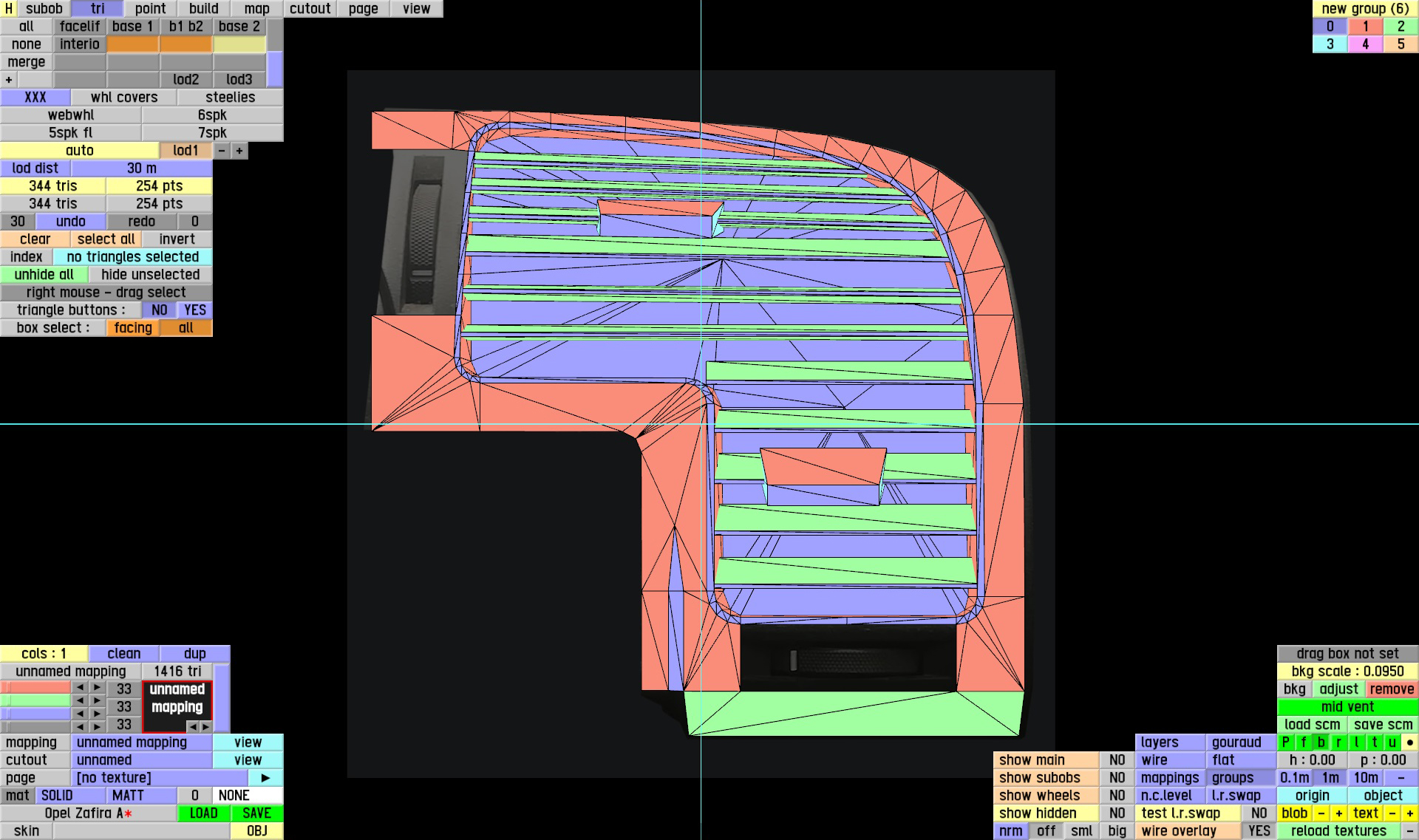Click the dot button after the u view
The height and width of the screenshot is (840, 1419).
1410,742
